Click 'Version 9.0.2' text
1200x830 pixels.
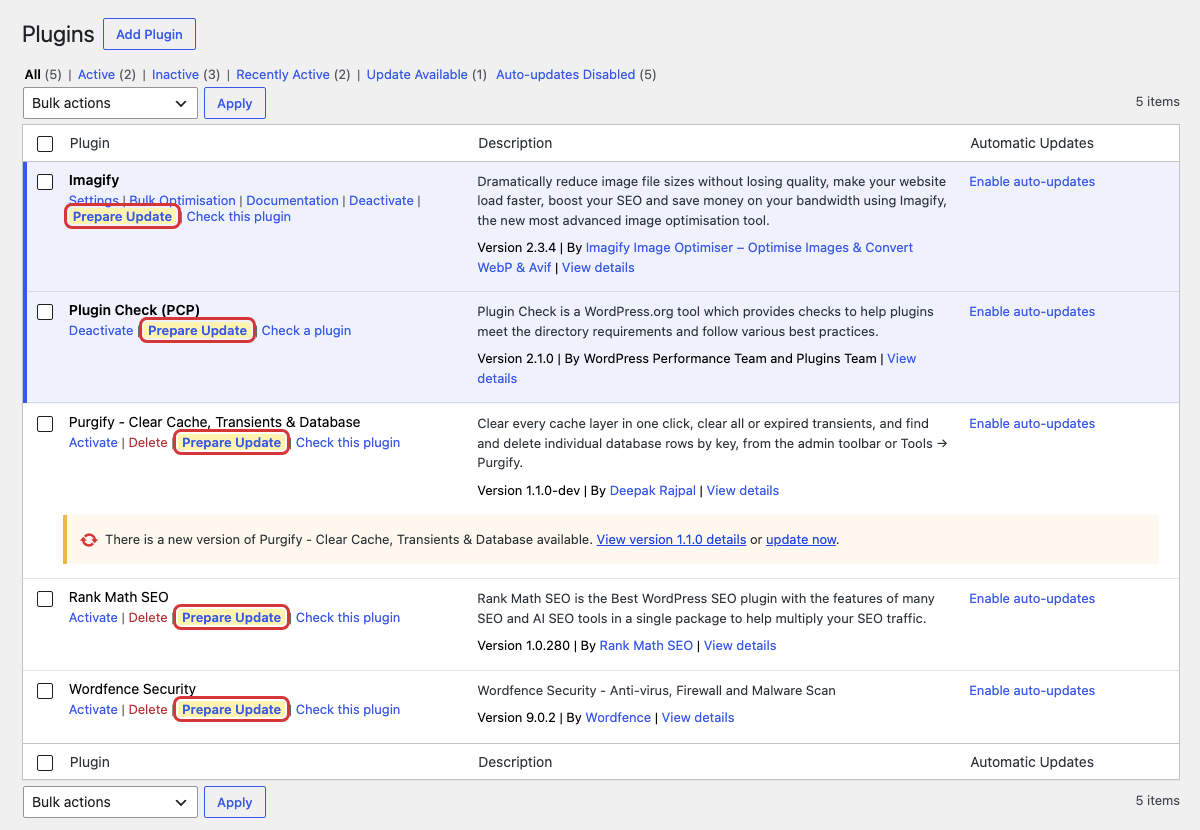click(x=517, y=718)
